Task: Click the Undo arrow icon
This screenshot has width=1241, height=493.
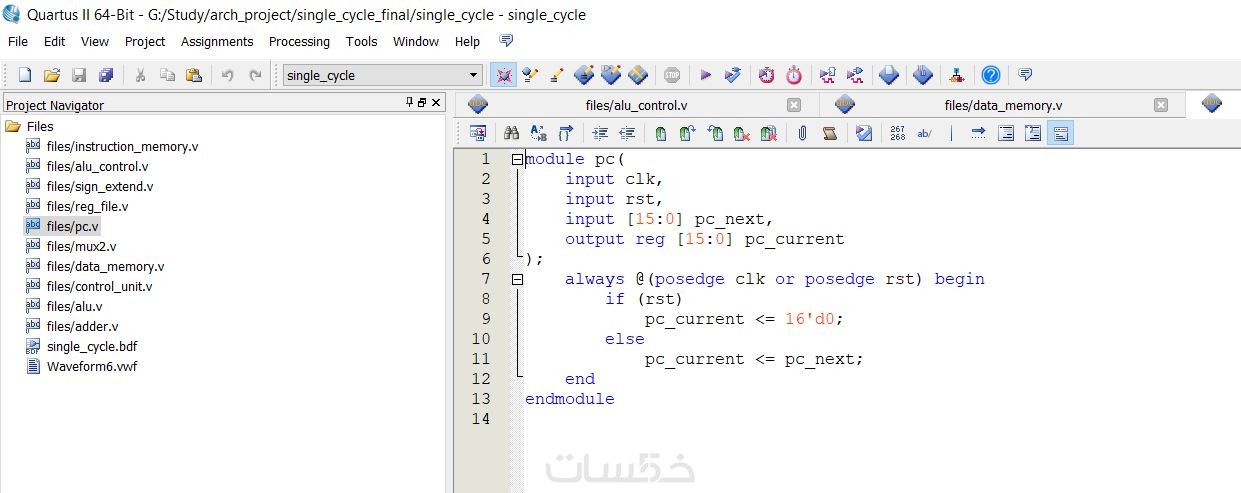Action: (x=228, y=75)
